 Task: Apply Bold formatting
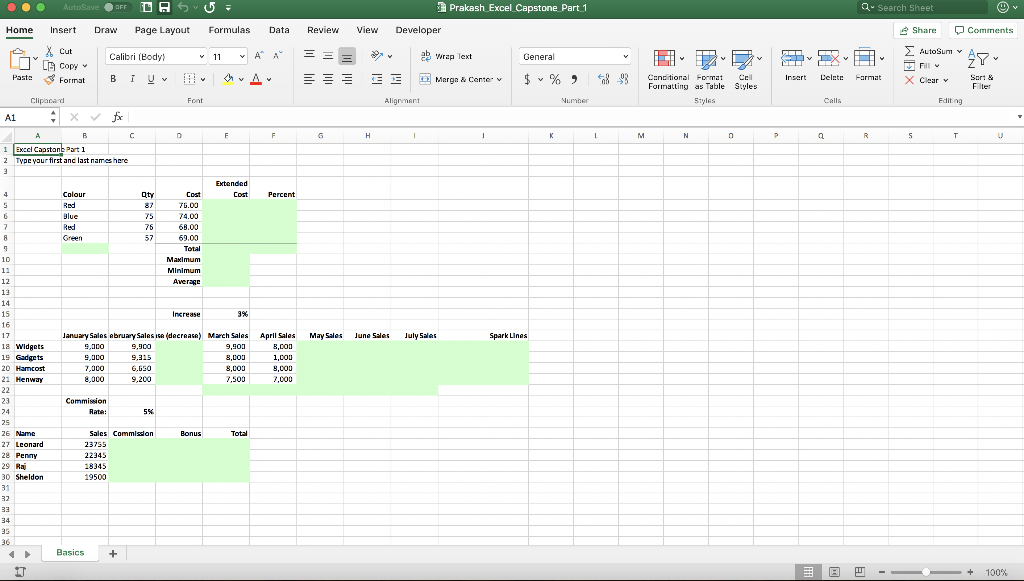(113, 79)
